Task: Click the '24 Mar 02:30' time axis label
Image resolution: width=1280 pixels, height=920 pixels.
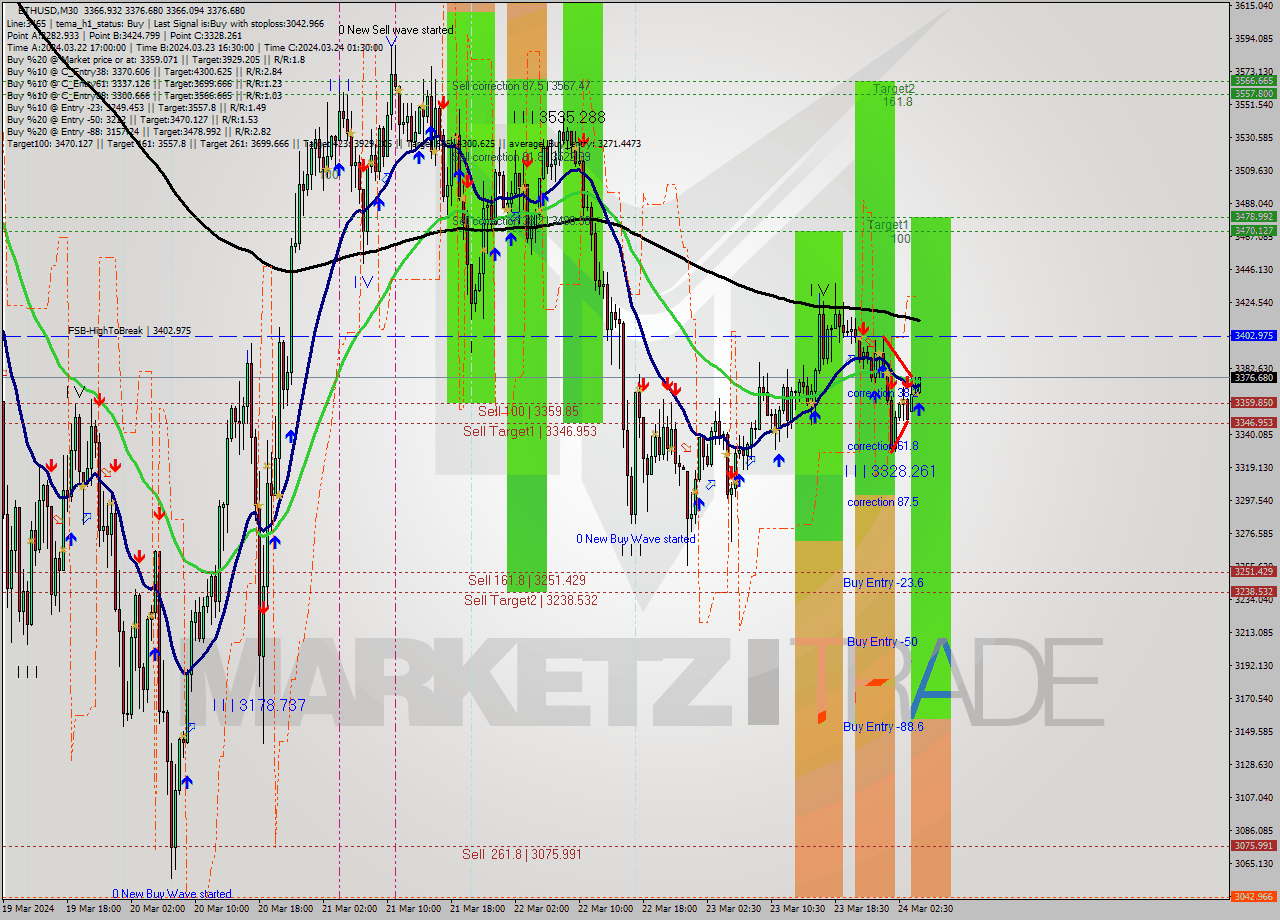Action: (926, 909)
